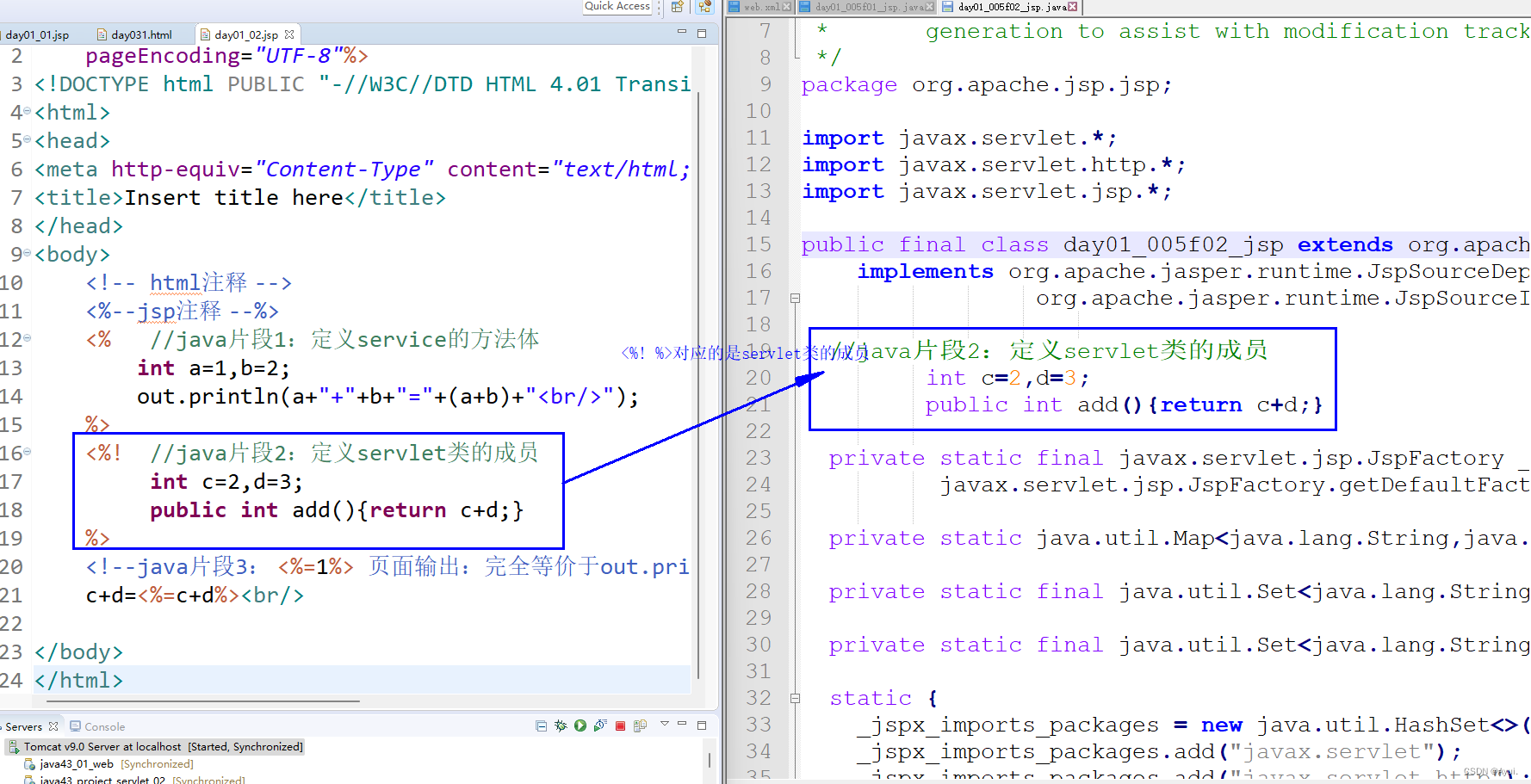Screen dimensions: 1531x784
Task: Collapse the head tag fold on line 5
Action: tap(28, 139)
